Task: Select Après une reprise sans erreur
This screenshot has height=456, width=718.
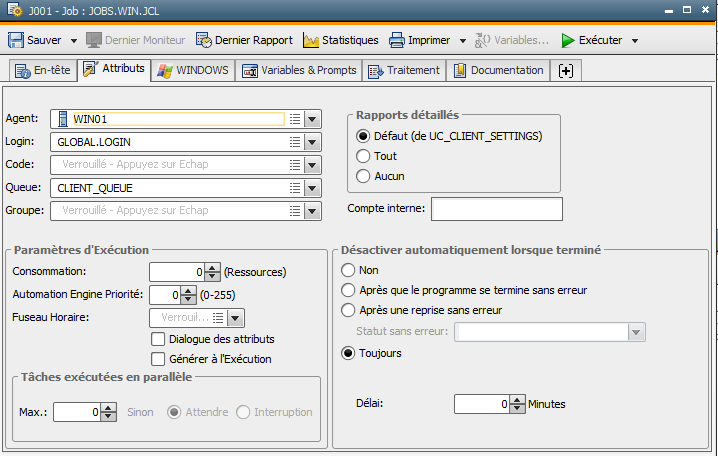Action: tap(348, 310)
